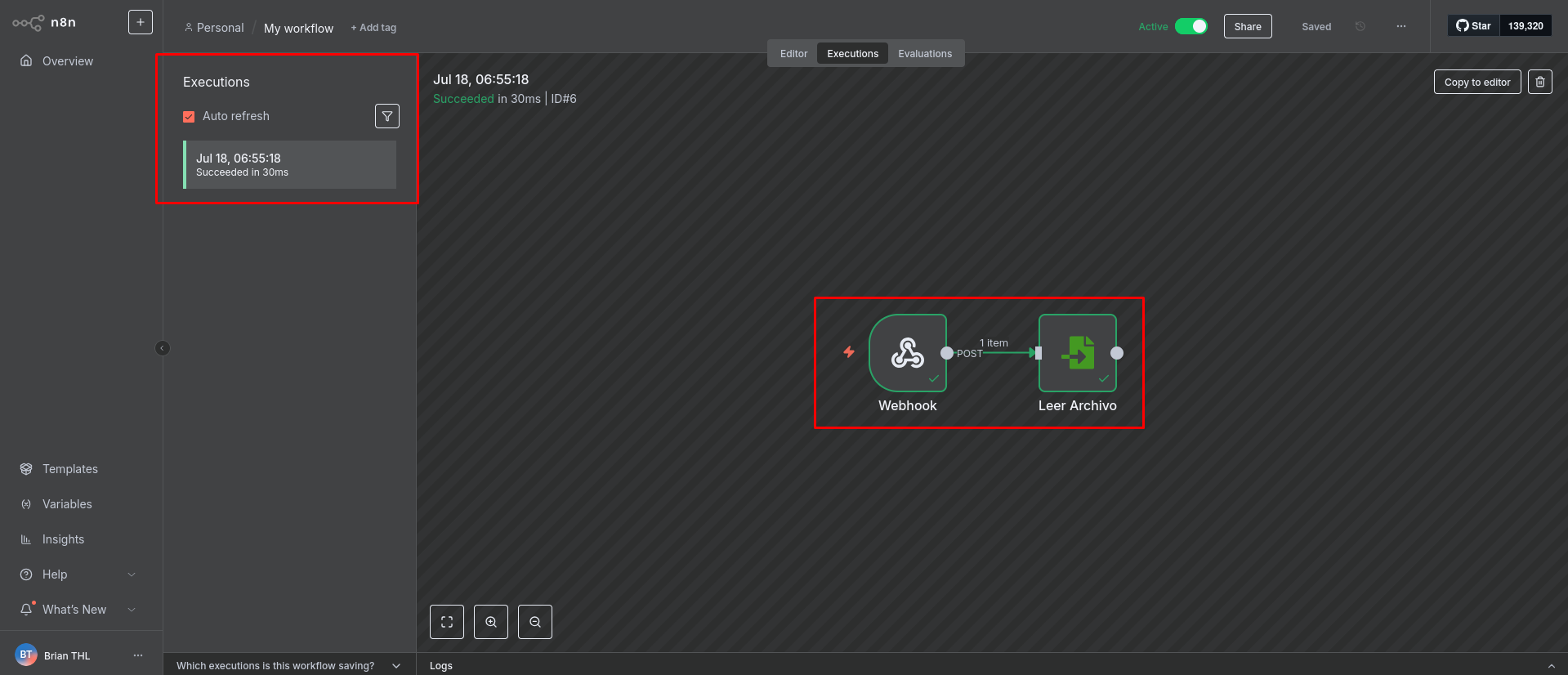Click the Copy to editor button
This screenshot has width=1568, height=675.
(1476, 82)
